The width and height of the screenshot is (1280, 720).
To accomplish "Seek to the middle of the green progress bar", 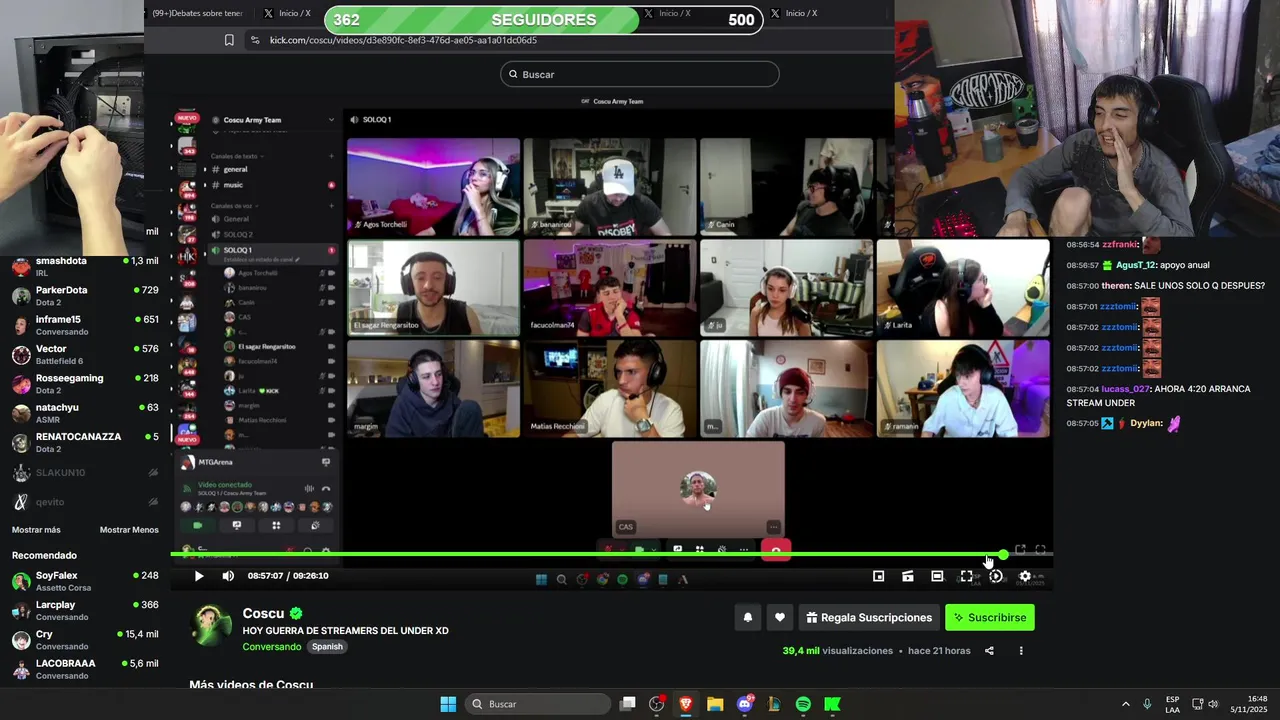I will coord(587,555).
